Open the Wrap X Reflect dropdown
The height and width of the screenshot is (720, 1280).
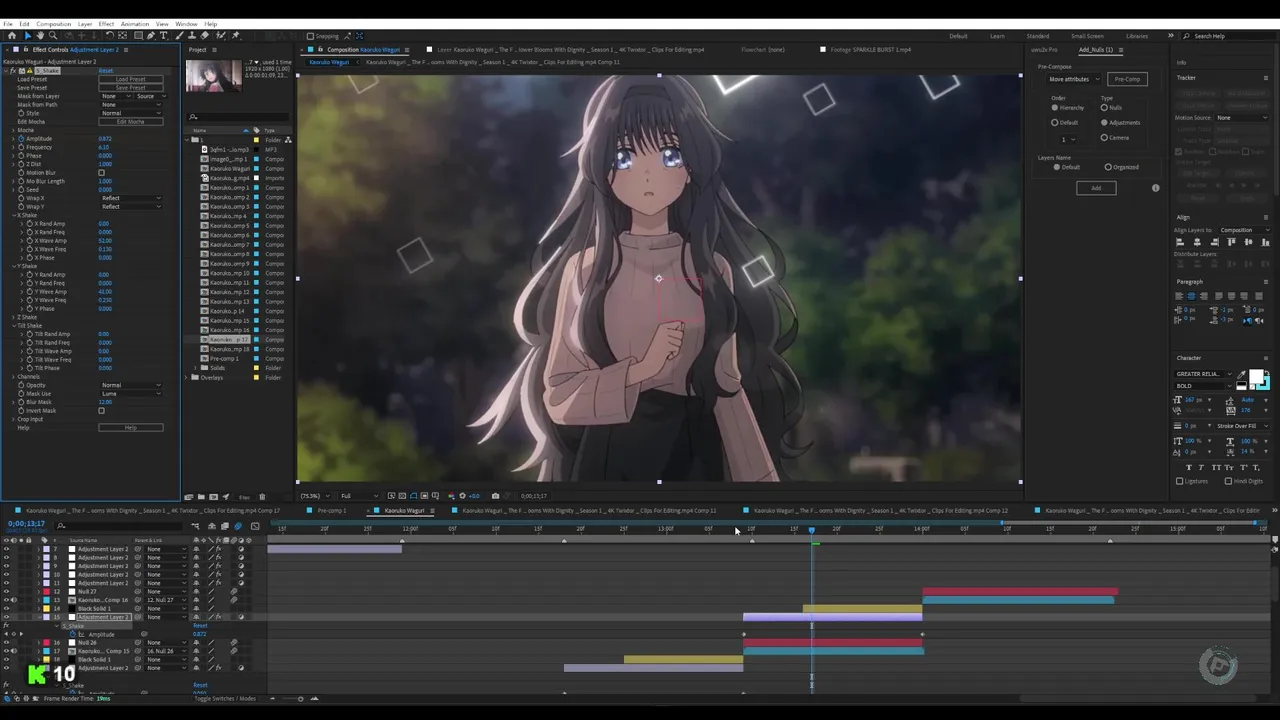click(130, 198)
